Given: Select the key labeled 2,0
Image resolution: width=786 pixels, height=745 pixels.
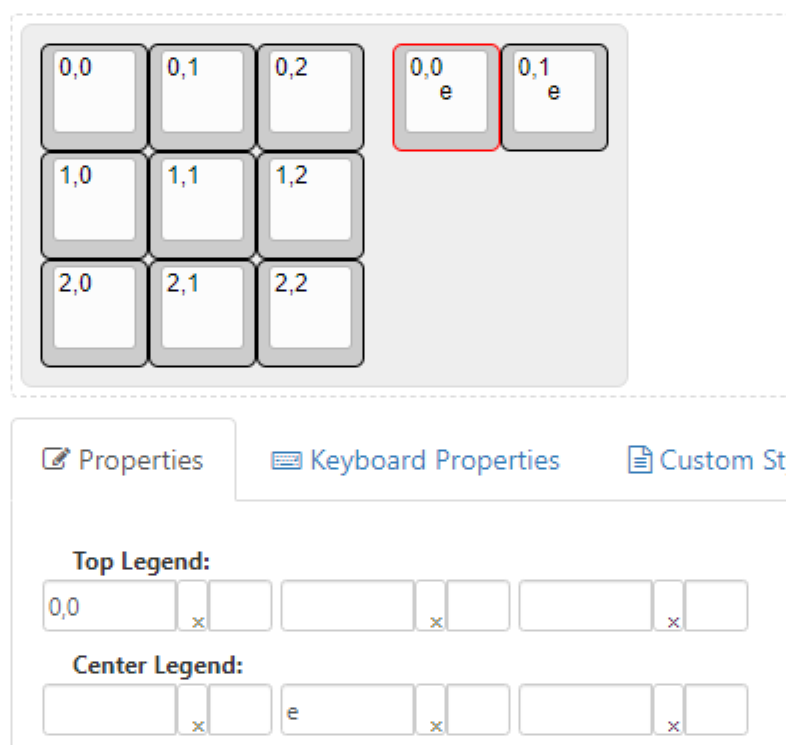Looking at the screenshot, I should [94, 313].
